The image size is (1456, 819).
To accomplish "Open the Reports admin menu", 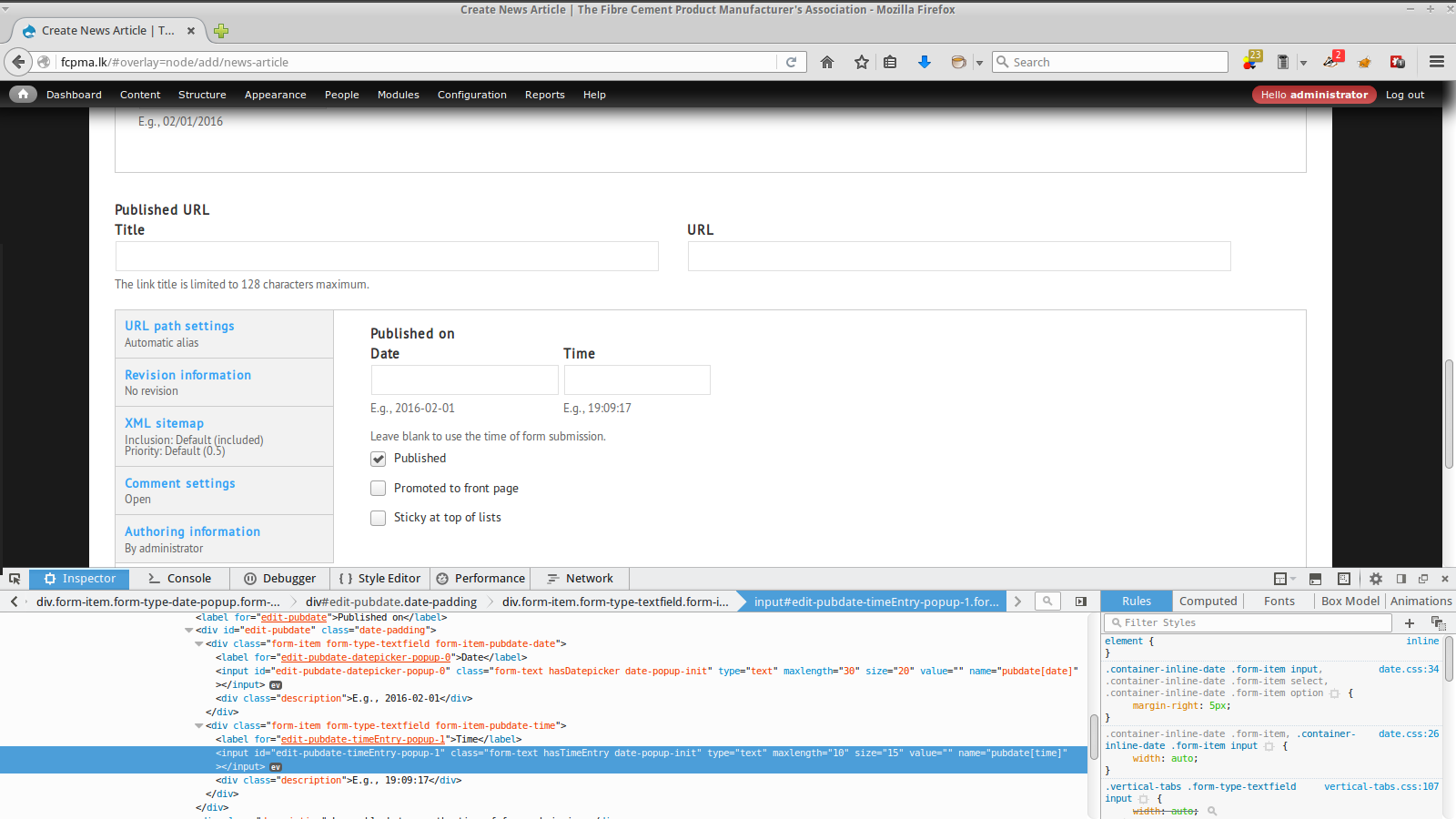I will pos(544,95).
